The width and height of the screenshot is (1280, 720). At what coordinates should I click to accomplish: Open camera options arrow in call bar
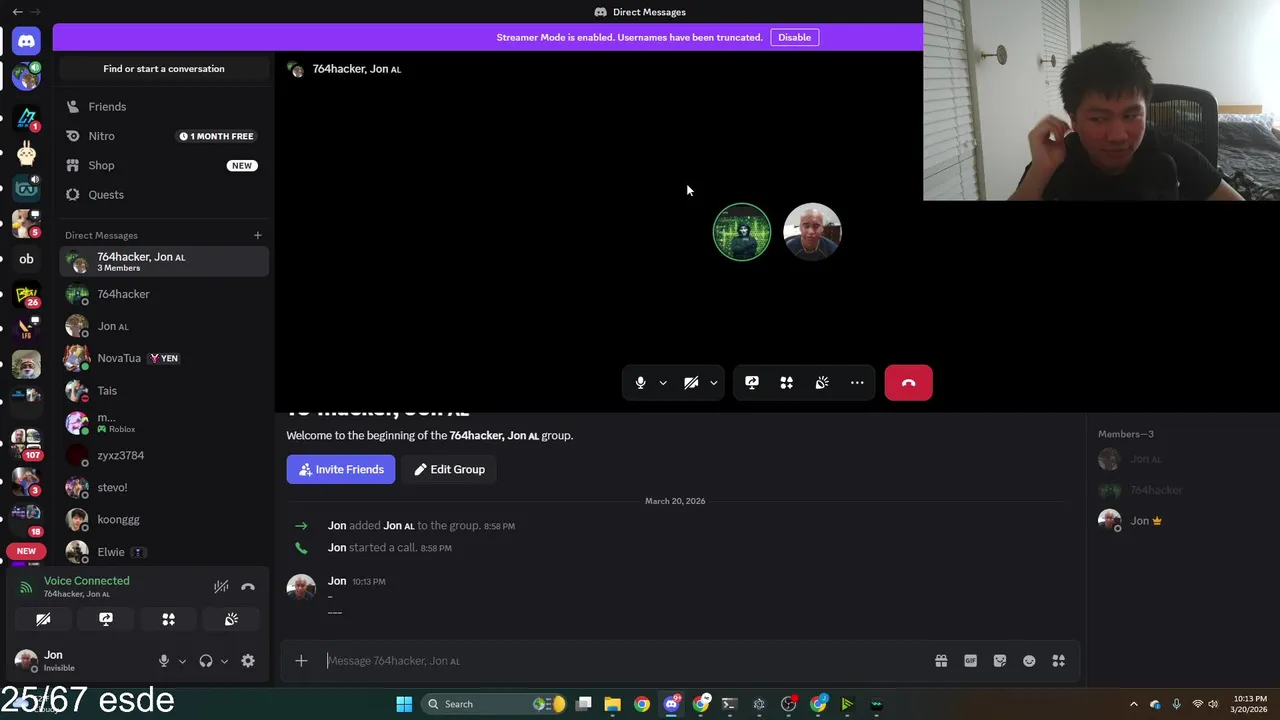point(713,383)
